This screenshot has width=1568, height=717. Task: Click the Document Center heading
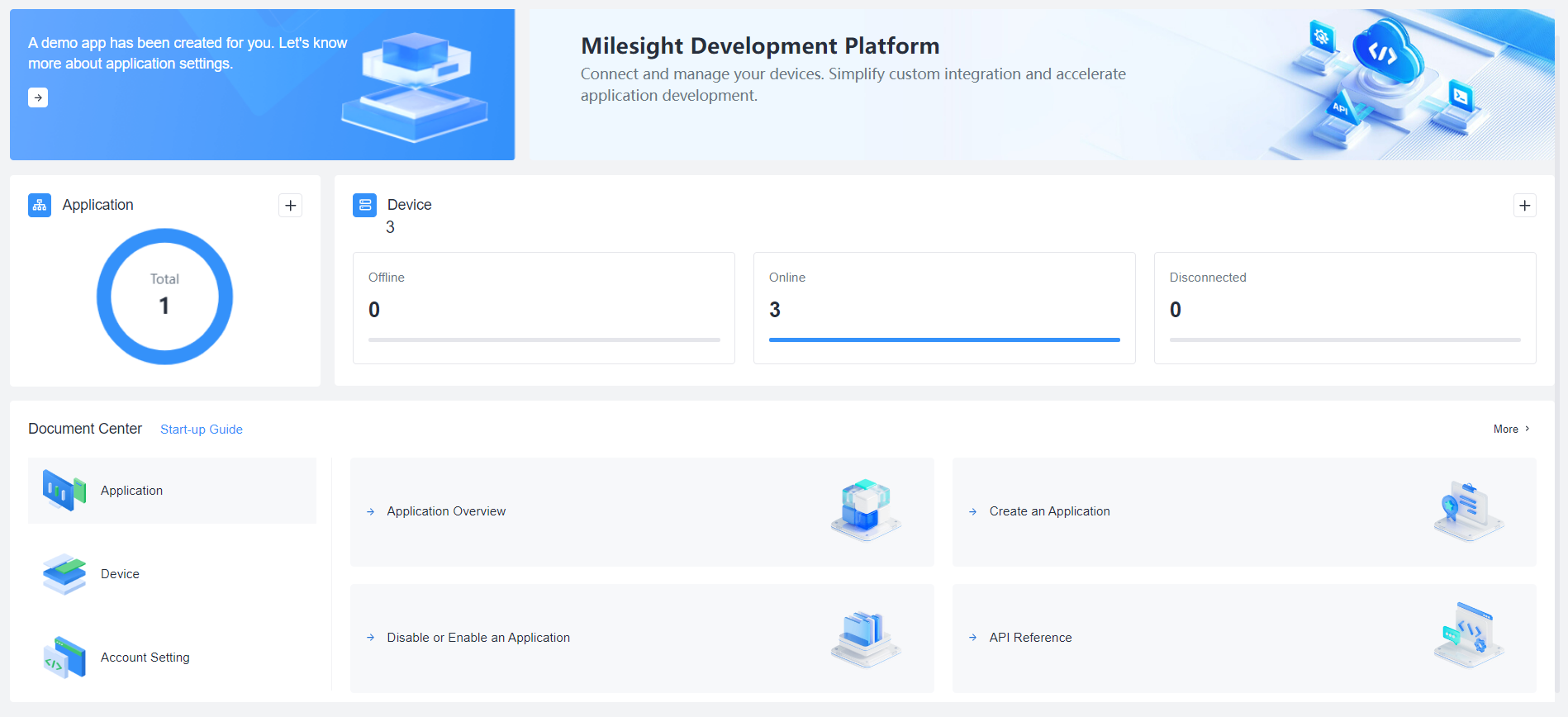[x=85, y=429]
